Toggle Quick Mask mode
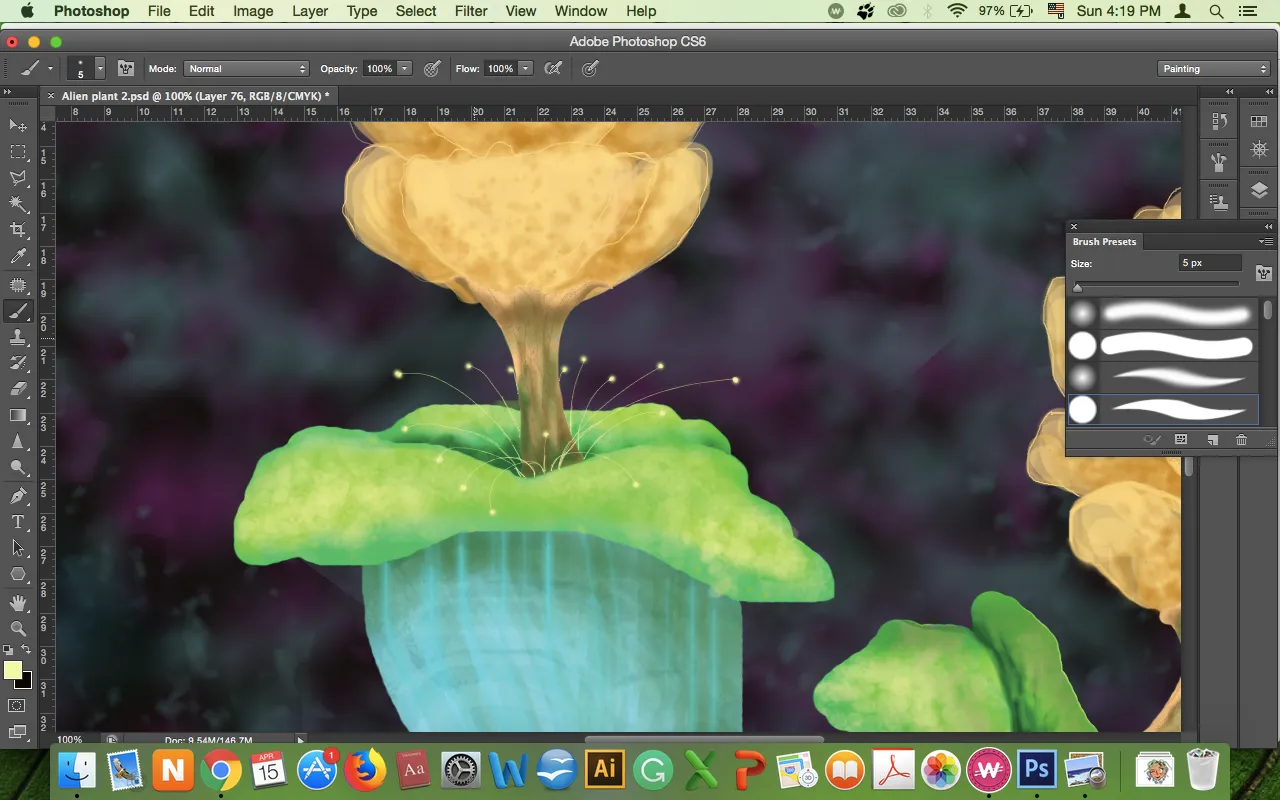Image resolution: width=1280 pixels, height=800 pixels. point(18,706)
